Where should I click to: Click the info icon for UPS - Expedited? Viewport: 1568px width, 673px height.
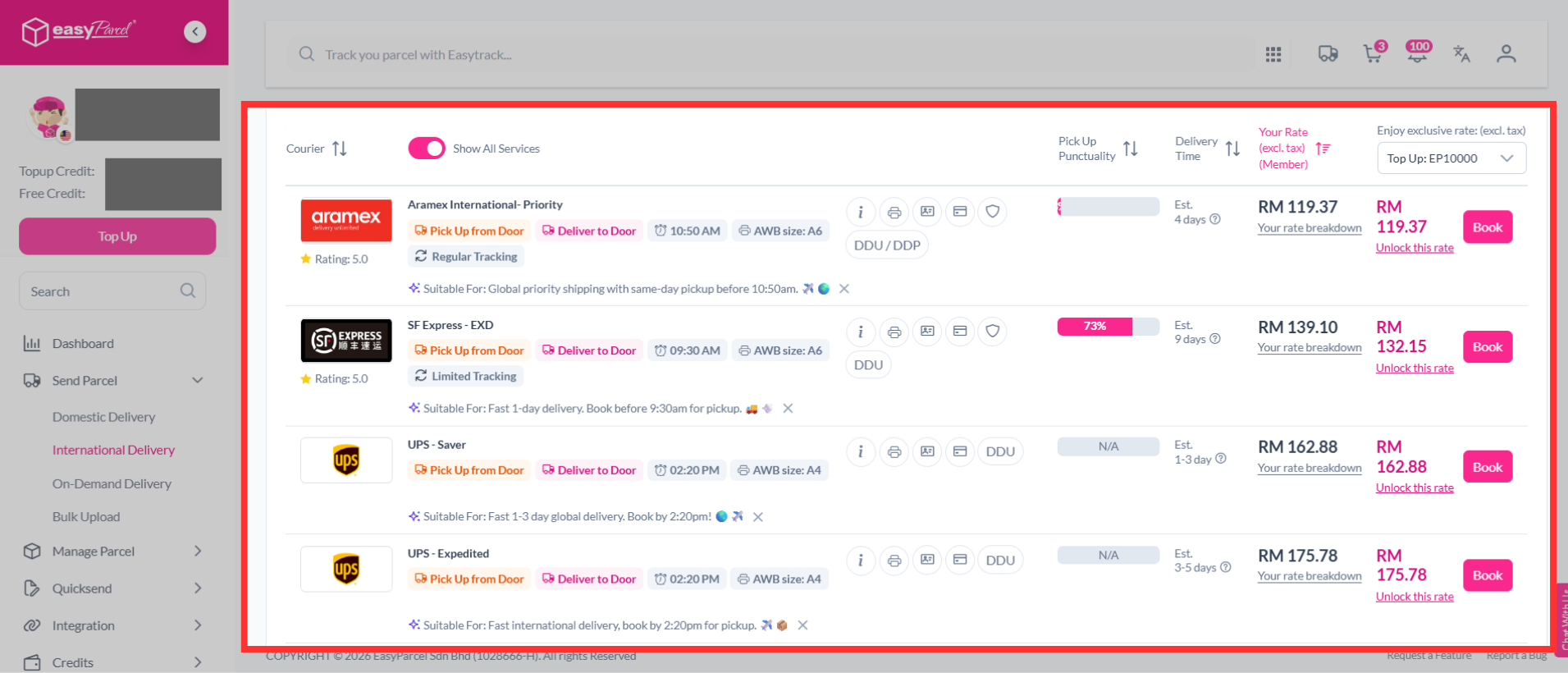pos(861,561)
